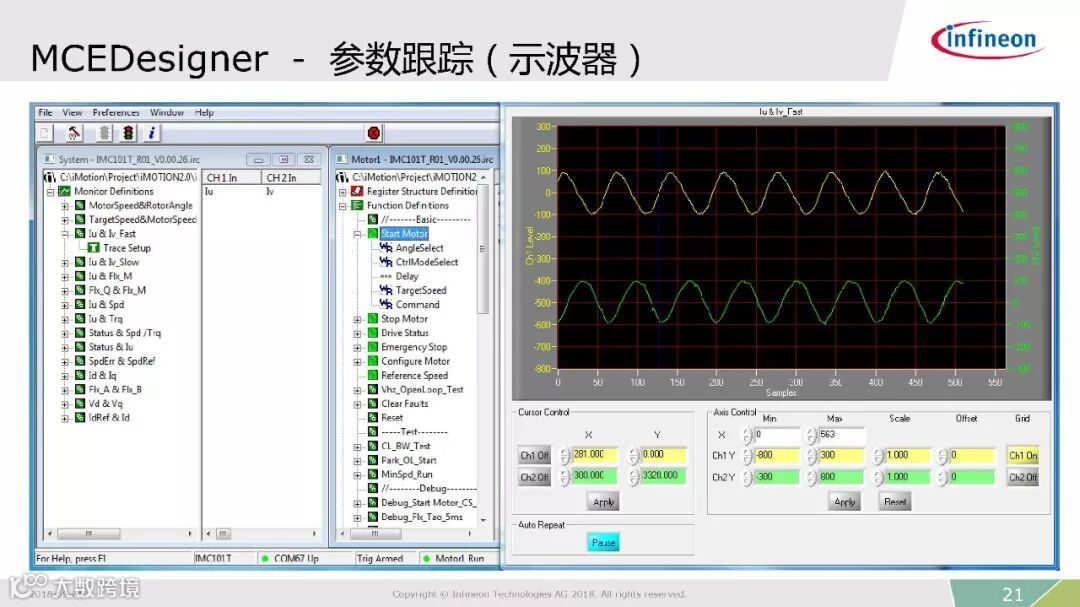Screen dimensions: 1080x607
Task: Click Ch1 Y Min field showing -800
Action: click(777, 455)
